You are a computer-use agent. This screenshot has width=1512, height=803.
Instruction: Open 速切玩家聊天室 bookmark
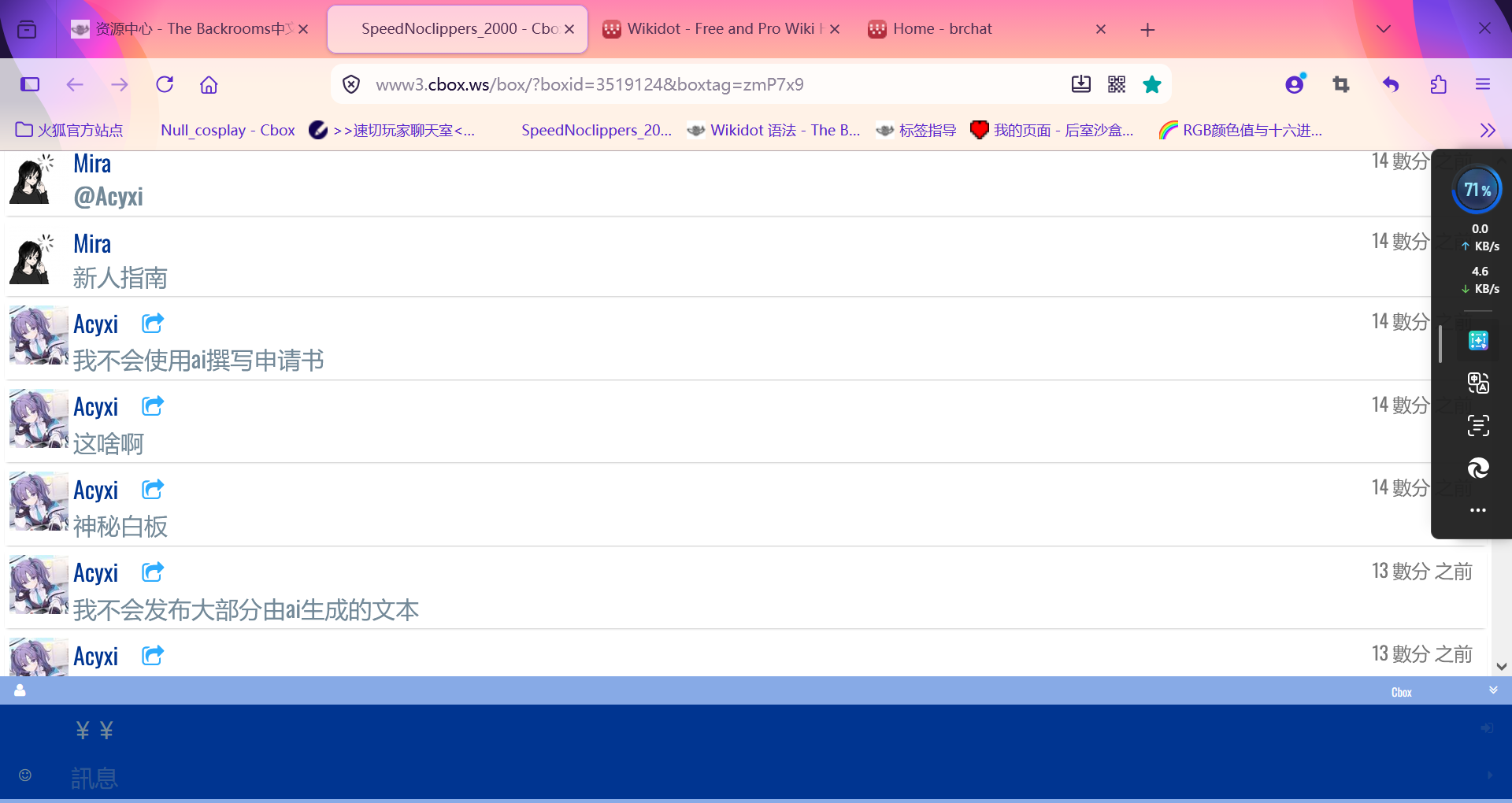tap(392, 130)
